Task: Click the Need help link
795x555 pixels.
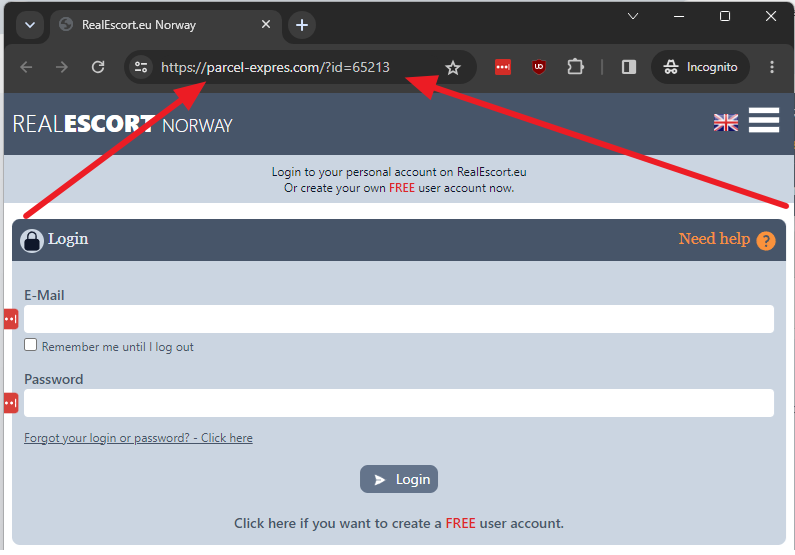Action: 714,239
